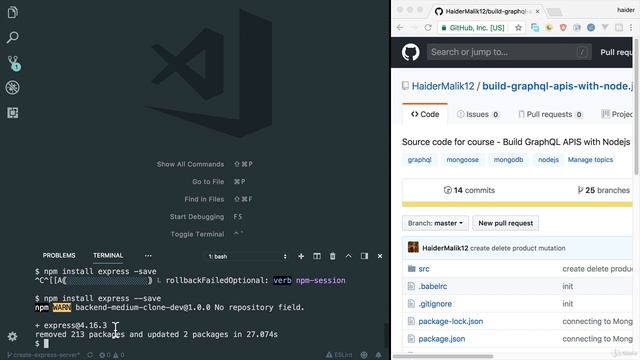This screenshot has width=640, height=360.
Task: Bookmark the page with star icon
Action: (518, 28)
